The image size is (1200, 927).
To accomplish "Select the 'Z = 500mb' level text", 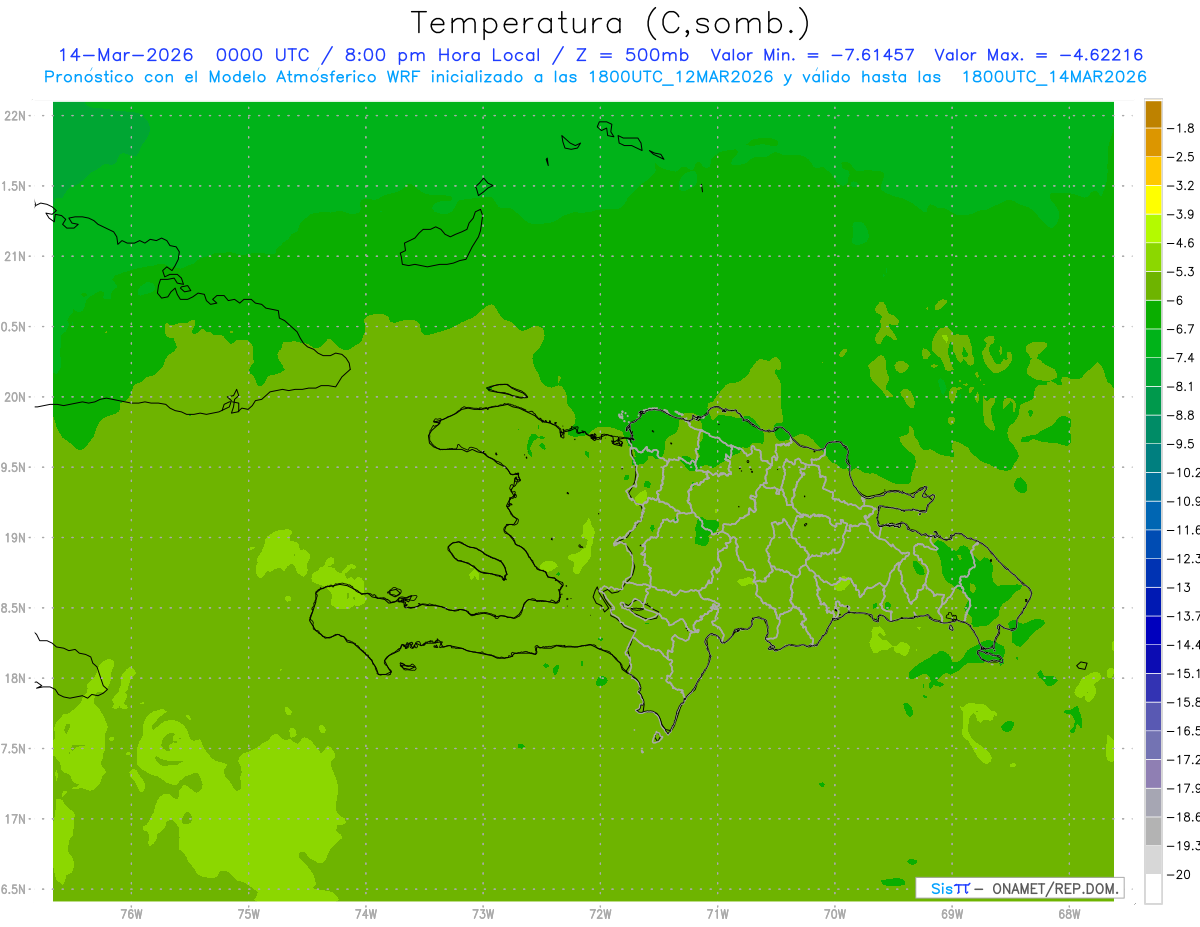I will coord(632,55).
